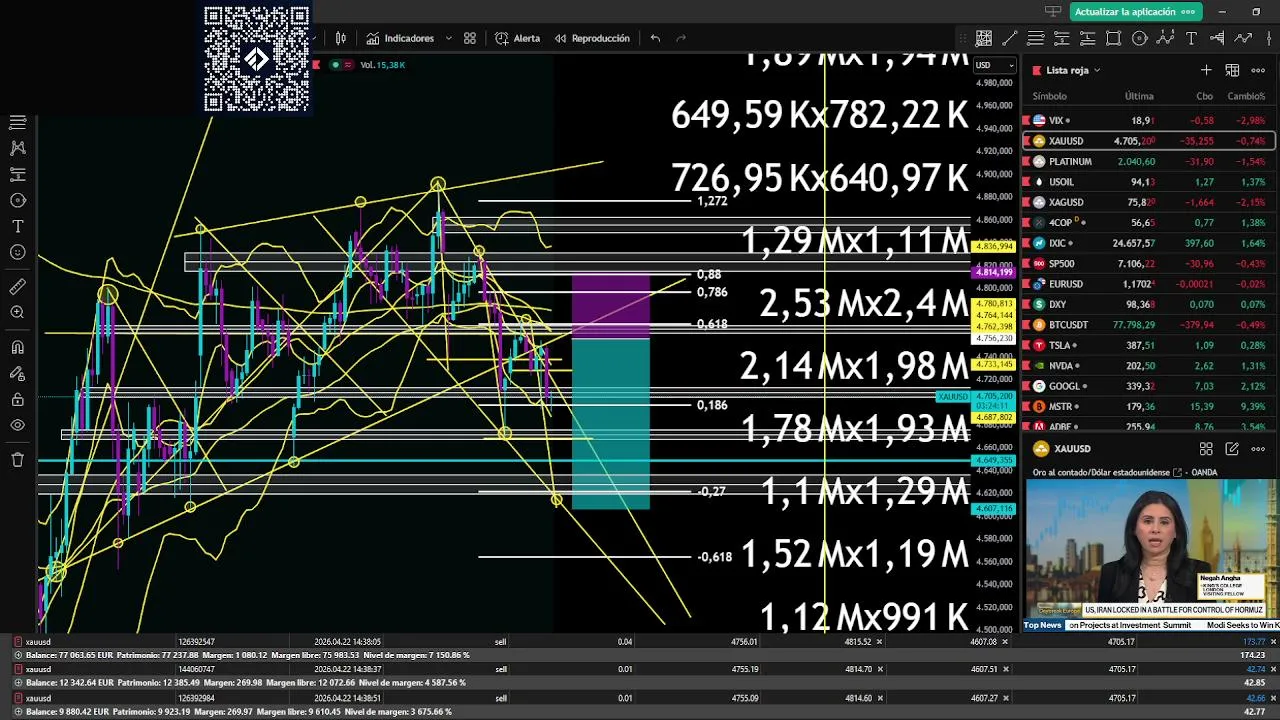1280x720 pixels.
Task: Toggle red flag on DXY row
Action: point(1026,304)
